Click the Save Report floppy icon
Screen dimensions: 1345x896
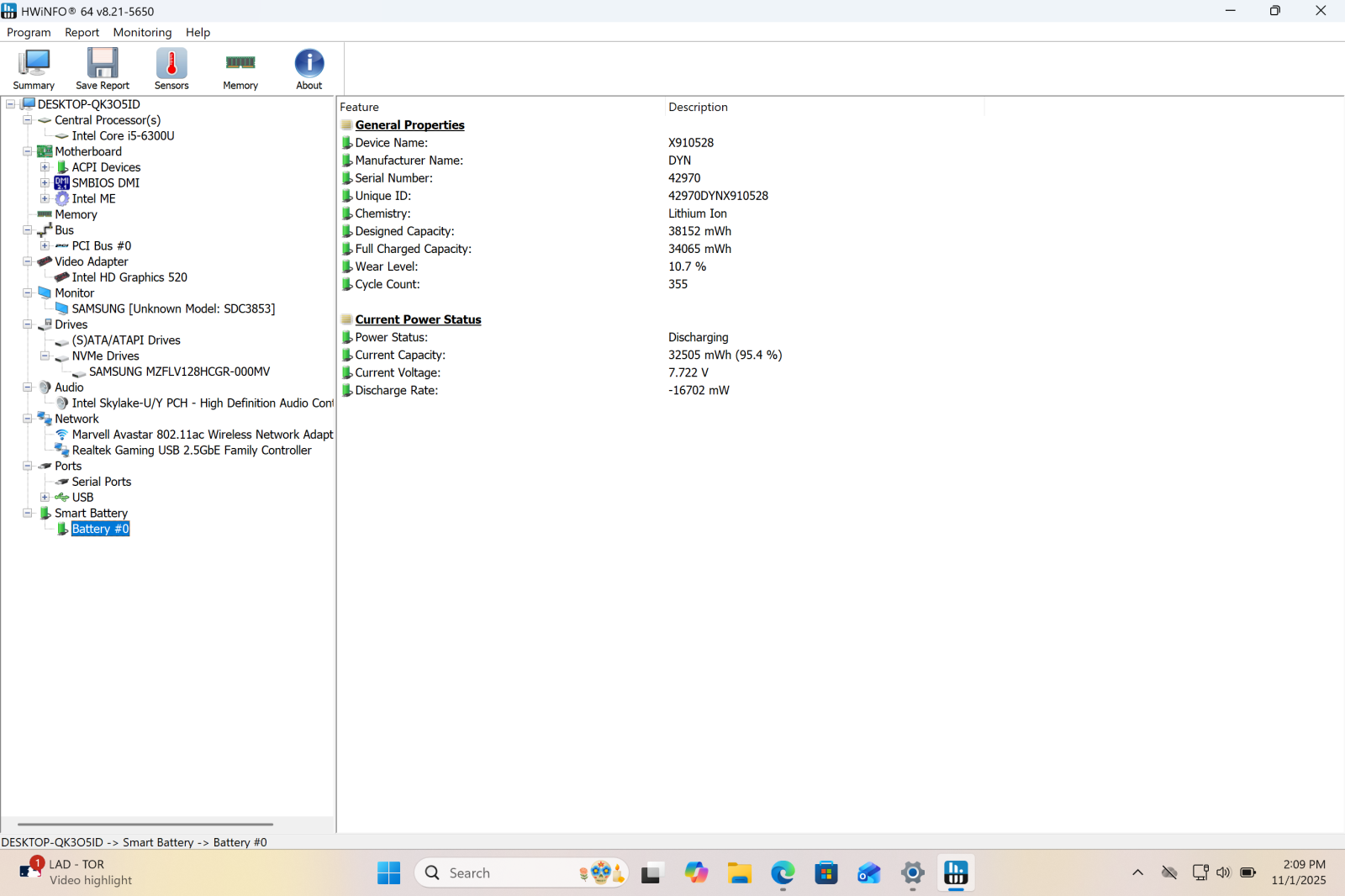(103, 69)
